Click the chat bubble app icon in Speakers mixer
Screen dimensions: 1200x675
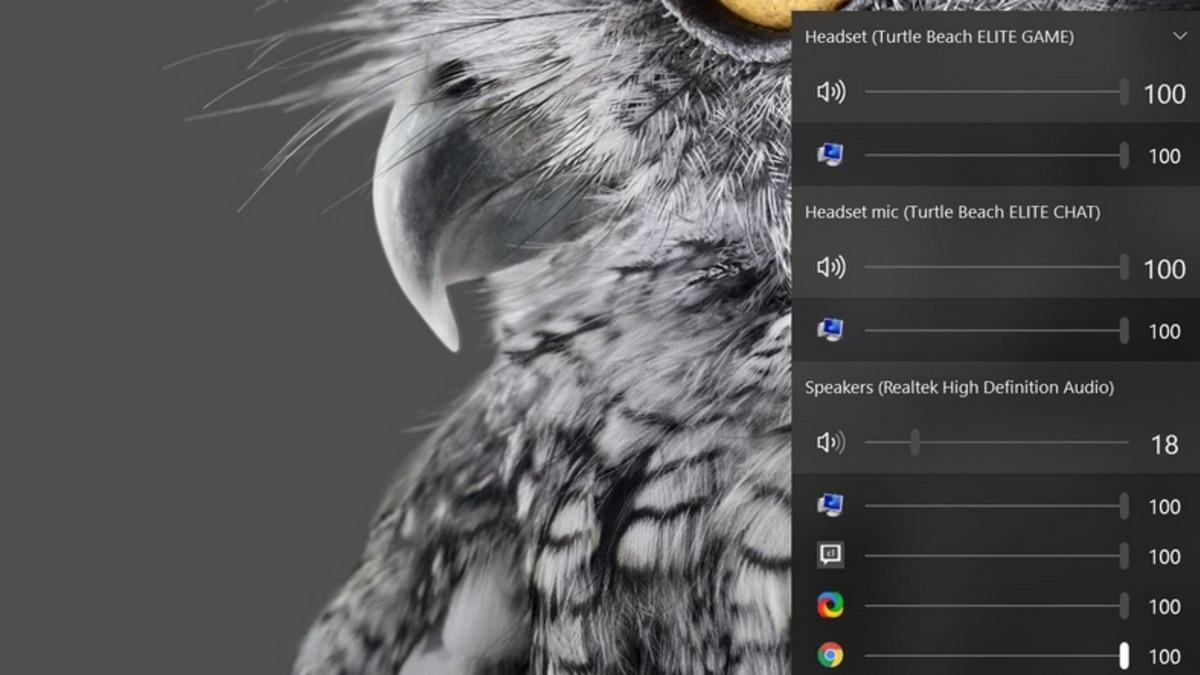tap(831, 555)
